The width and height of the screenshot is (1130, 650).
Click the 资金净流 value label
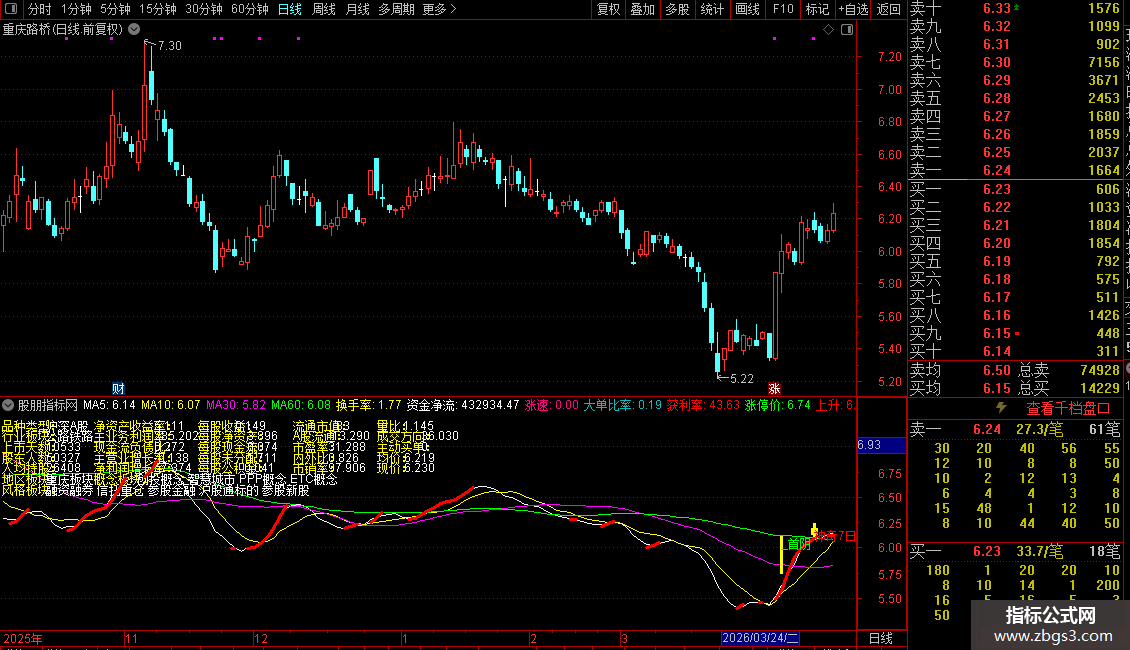tap(463, 405)
